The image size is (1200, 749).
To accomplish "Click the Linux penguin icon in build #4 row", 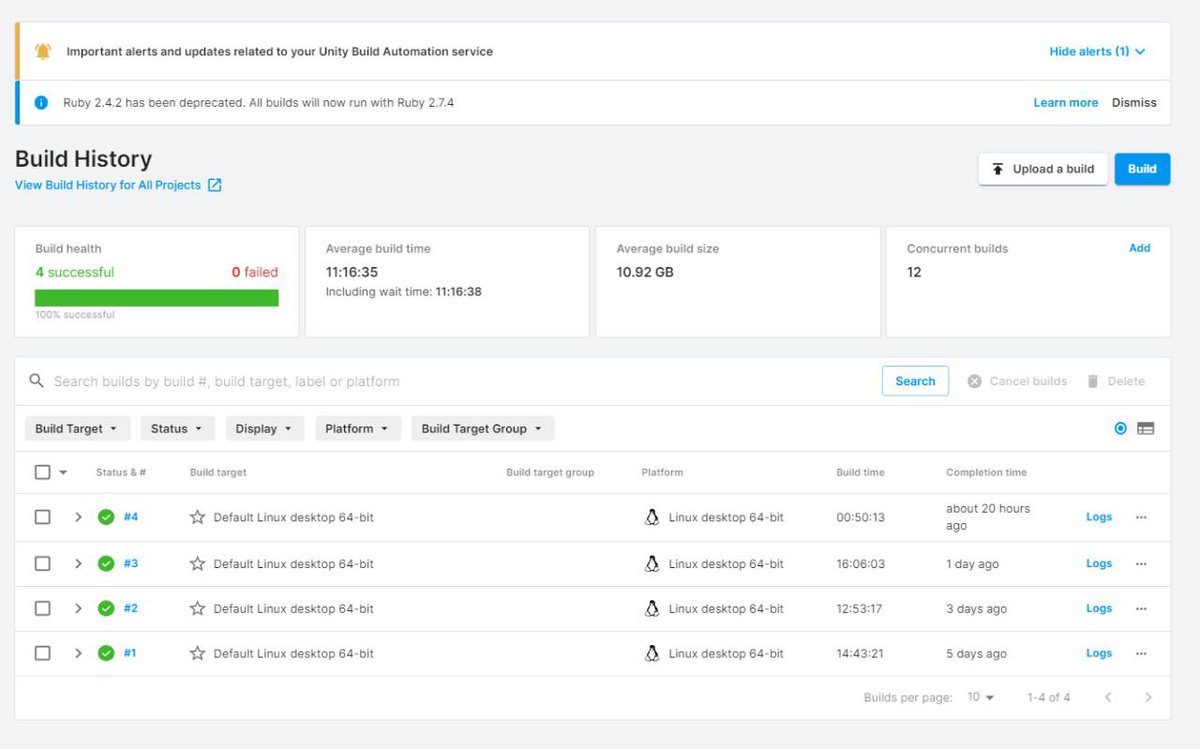I will coord(652,517).
